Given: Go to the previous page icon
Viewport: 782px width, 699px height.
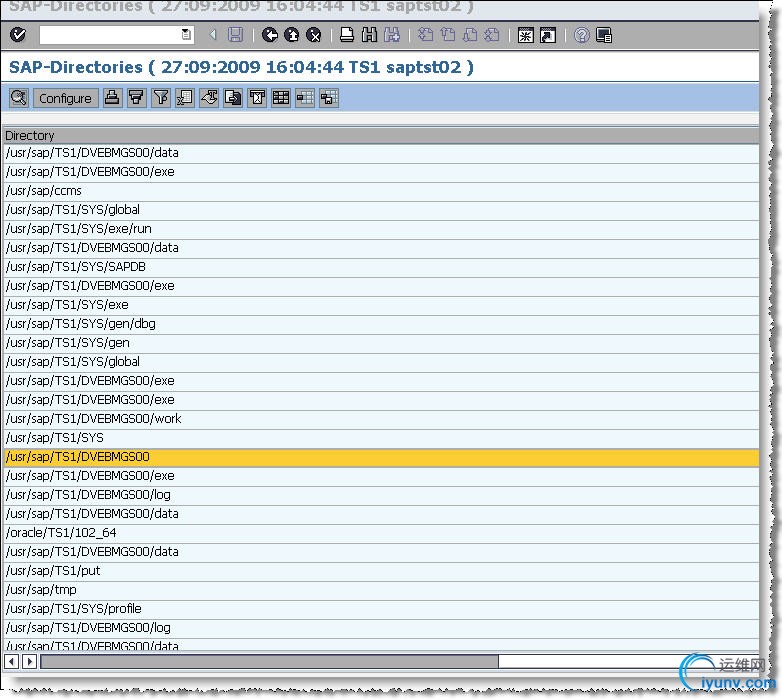Looking at the screenshot, I should [x=448, y=35].
